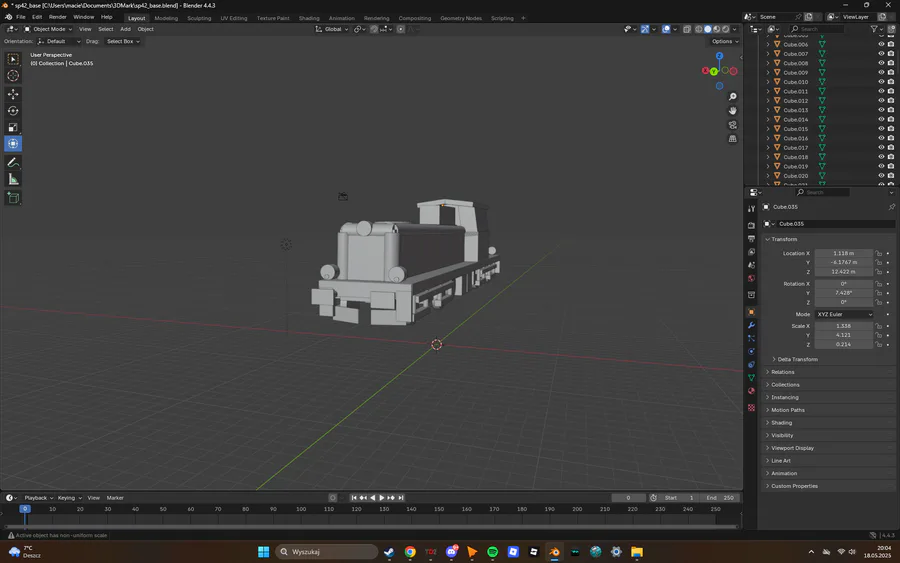This screenshot has height=563, width=900.
Task: Select the Measure tool
Action: 13,180
